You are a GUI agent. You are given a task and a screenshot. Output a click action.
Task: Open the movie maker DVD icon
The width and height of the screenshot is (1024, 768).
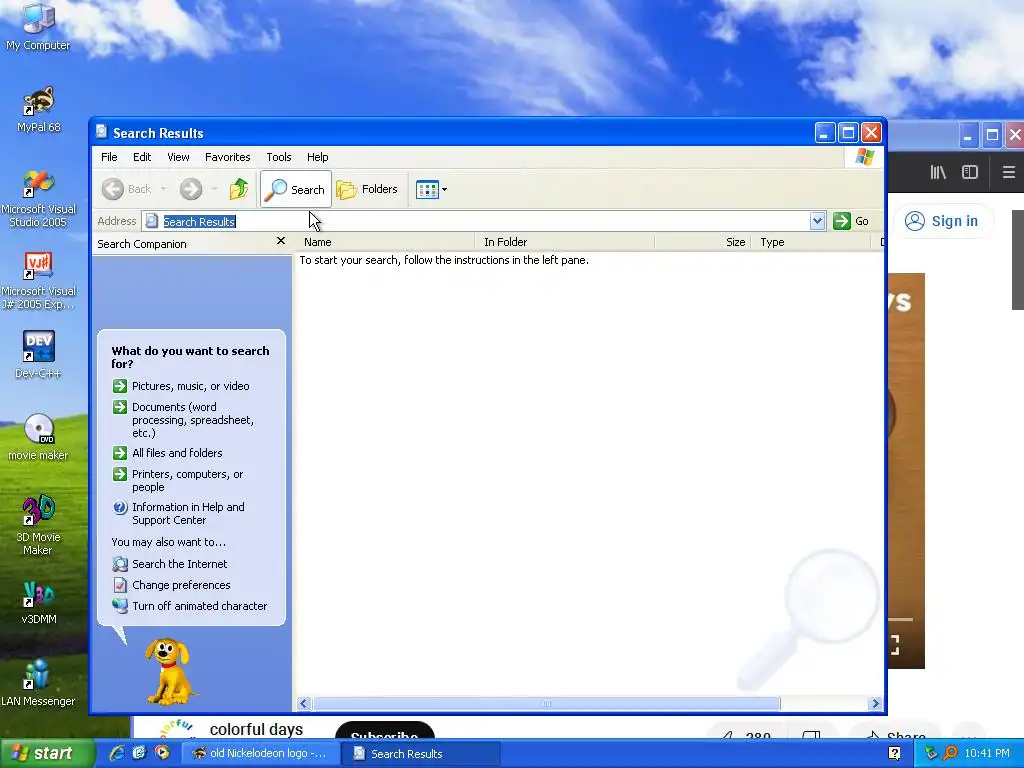(38, 436)
